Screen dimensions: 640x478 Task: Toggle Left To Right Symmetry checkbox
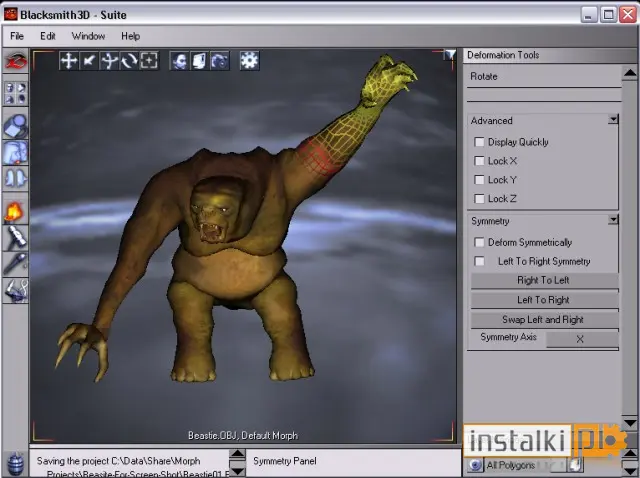point(479,261)
